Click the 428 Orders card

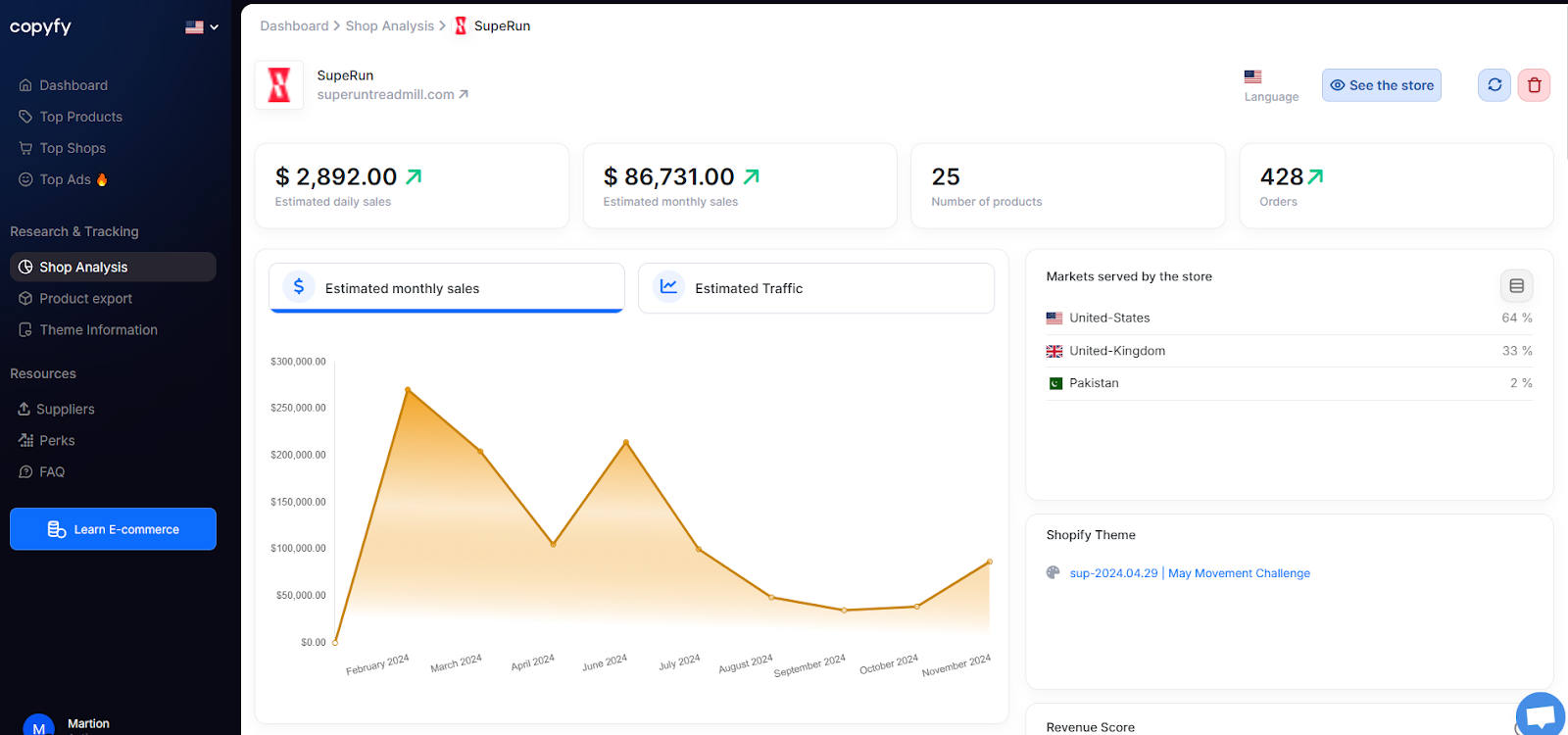coord(1396,186)
